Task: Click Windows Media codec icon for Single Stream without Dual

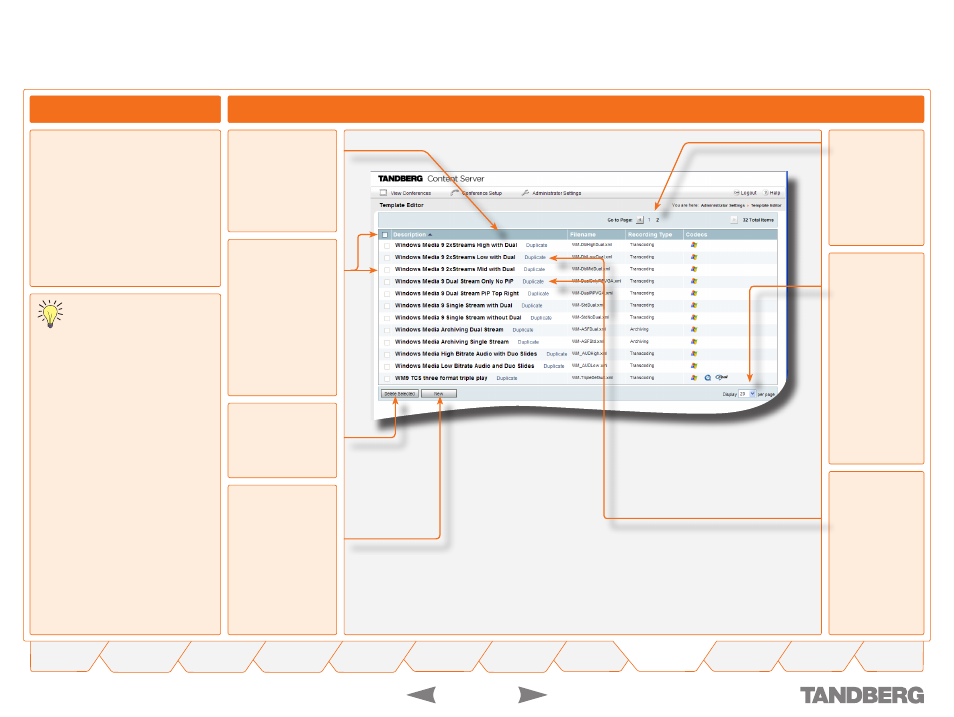Action: [694, 317]
